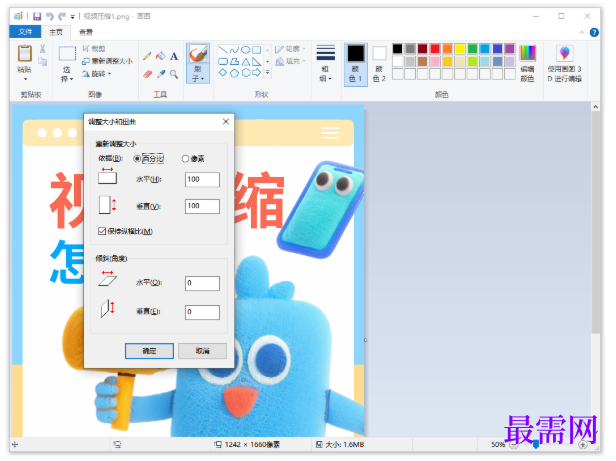Select the Text tool
Screen dimensions: 616x461
(x=174, y=56)
